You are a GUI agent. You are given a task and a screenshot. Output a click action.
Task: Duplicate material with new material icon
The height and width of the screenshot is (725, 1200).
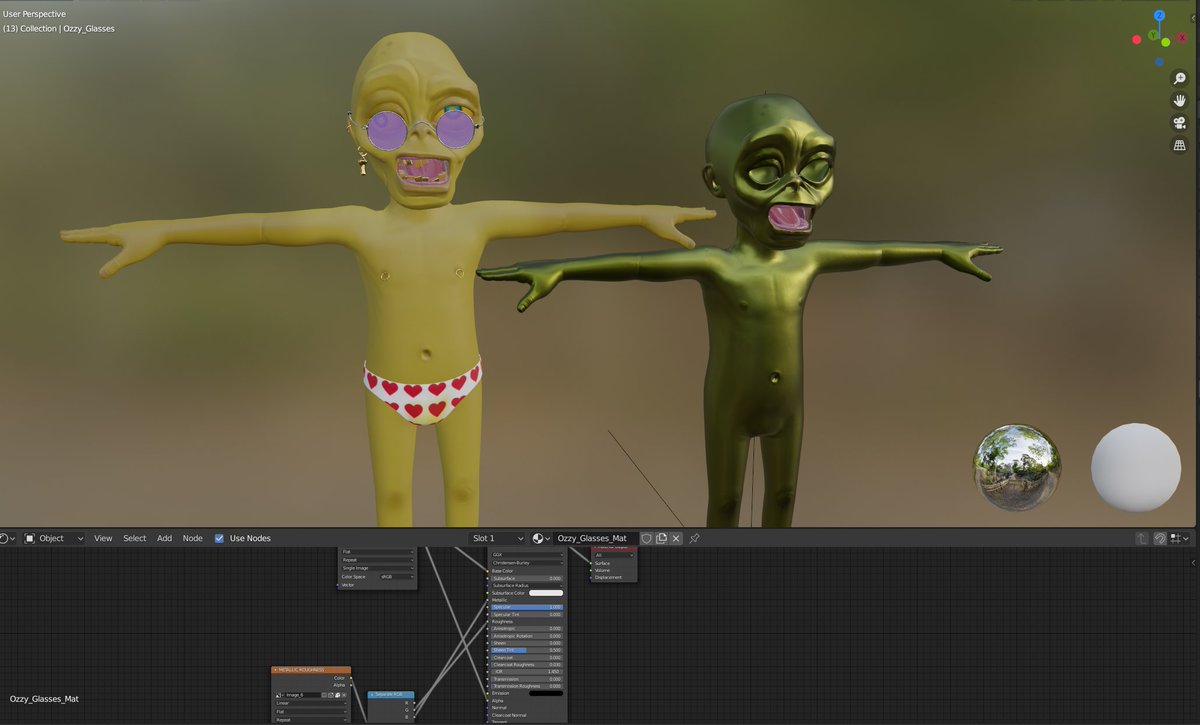point(661,538)
